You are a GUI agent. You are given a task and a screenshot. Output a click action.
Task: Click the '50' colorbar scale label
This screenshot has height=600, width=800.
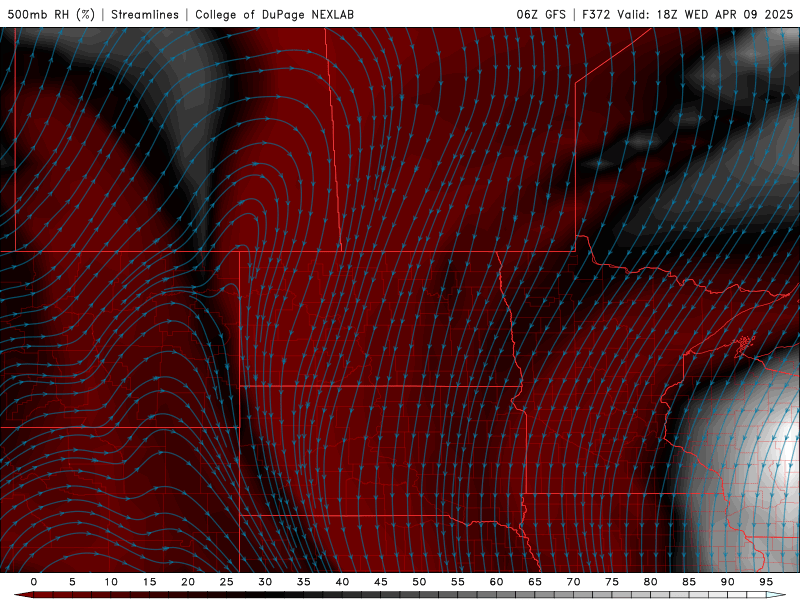pos(419,582)
